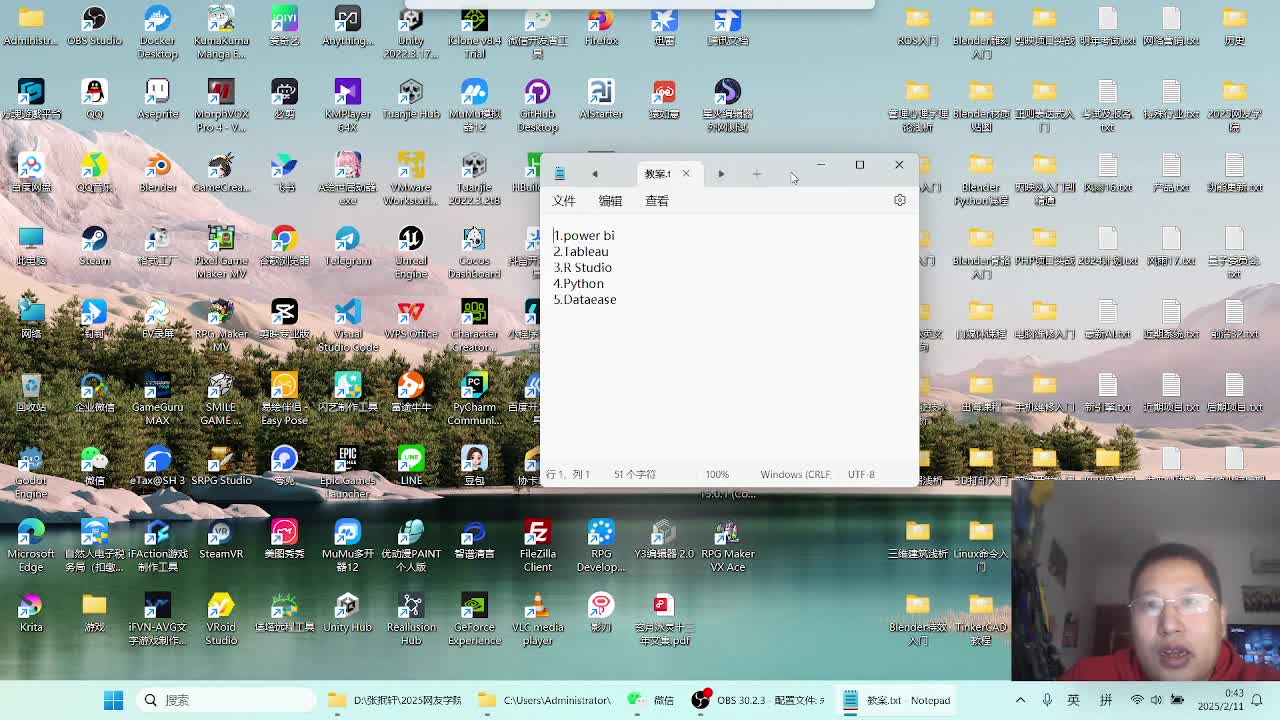This screenshot has height=720, width=1280.
Task: Open Visual Studio Code desktop shortcut
Action: (347, 324)
